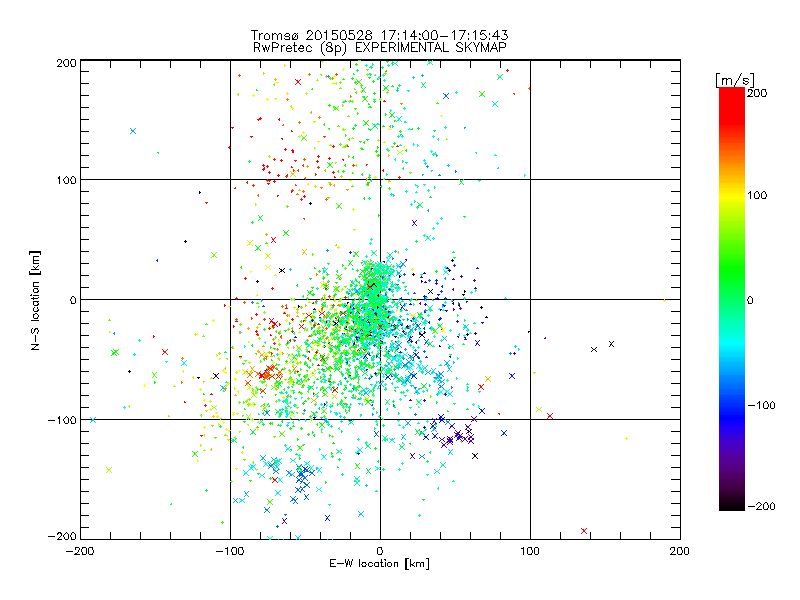This screenshot has width=800, height=600.
Task: Select the N-S location [km] axis label
Action: pyautogui.click(x=35, y=300)
